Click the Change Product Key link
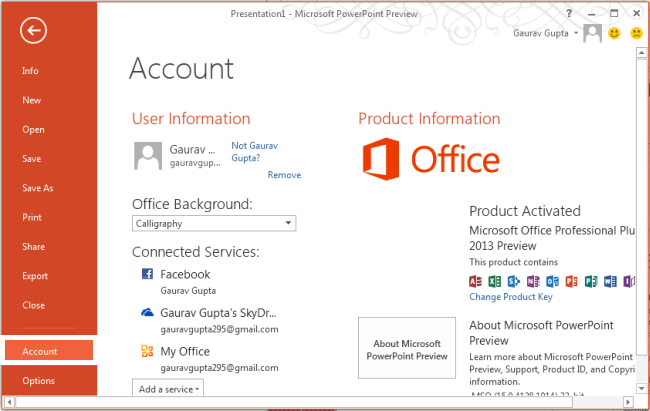This screenshot has width=650, height=411. pyautogui.click(x=511, y=297)
